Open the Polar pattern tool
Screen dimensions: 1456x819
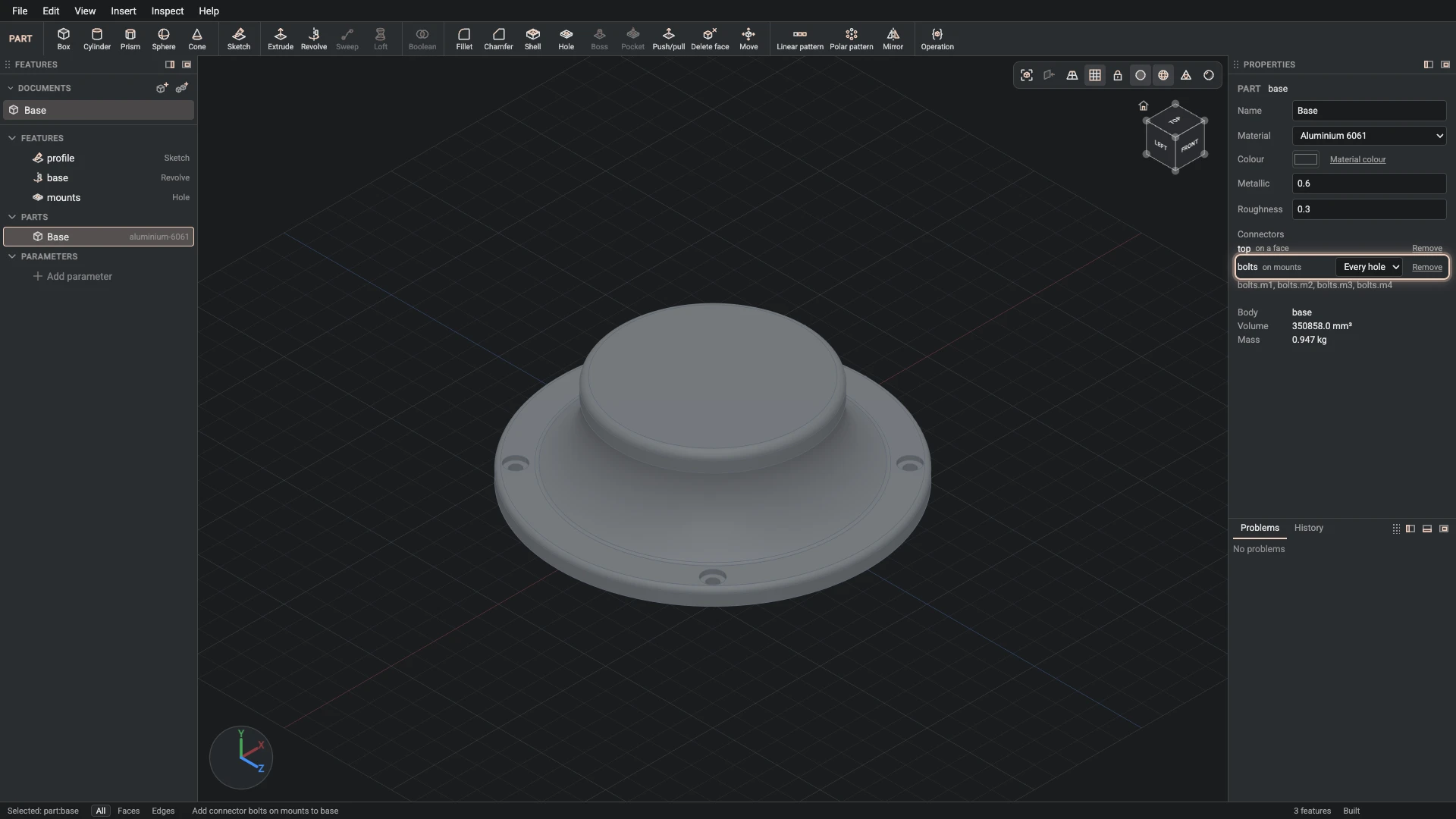click(x=852, y=39)
